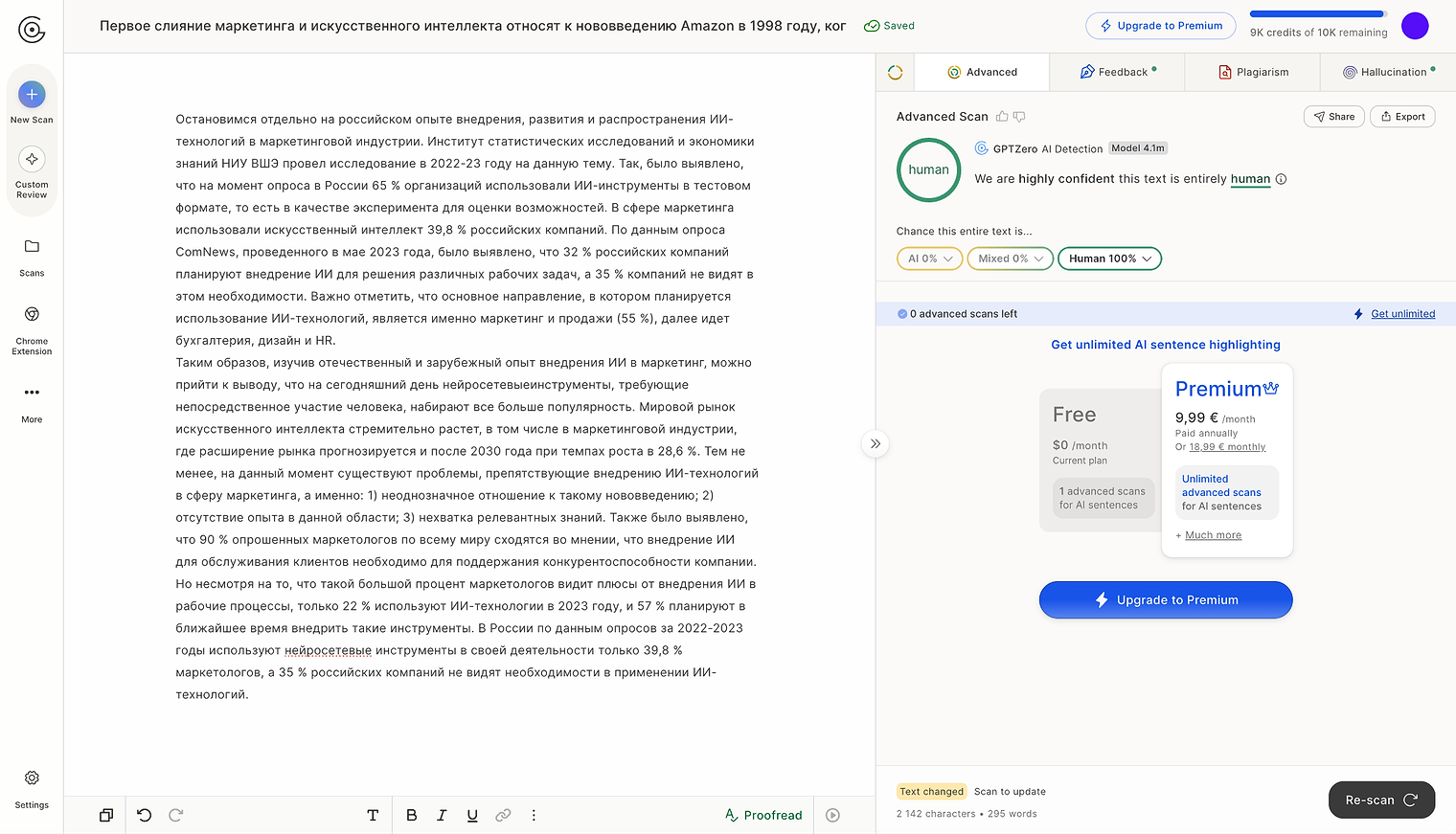Click the GPTZero logo icon
This screenshot has width=1456, height=834.
[32, 30]
